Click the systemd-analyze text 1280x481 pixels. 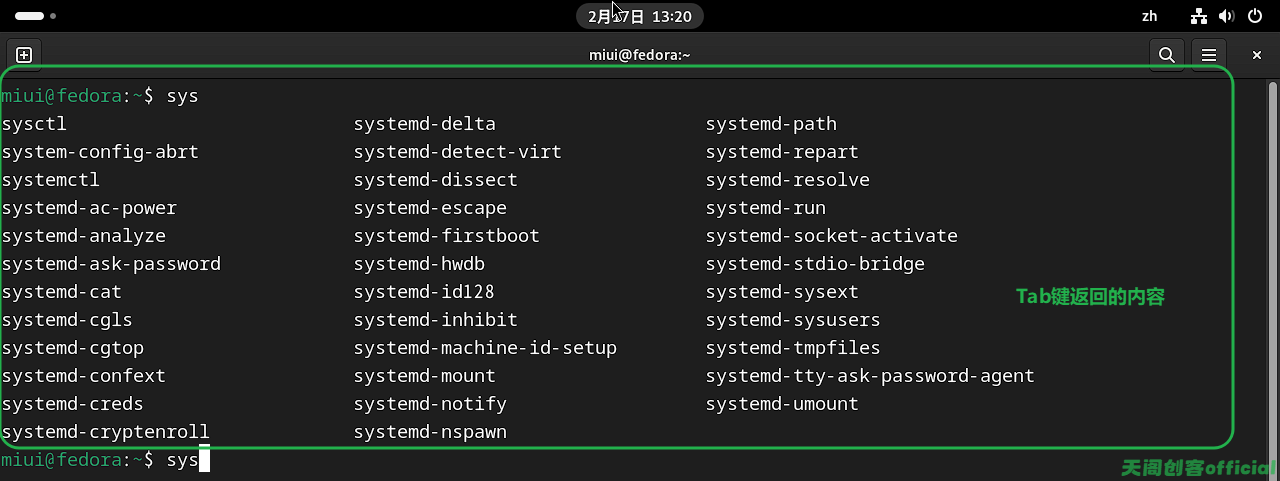point(84,236)
